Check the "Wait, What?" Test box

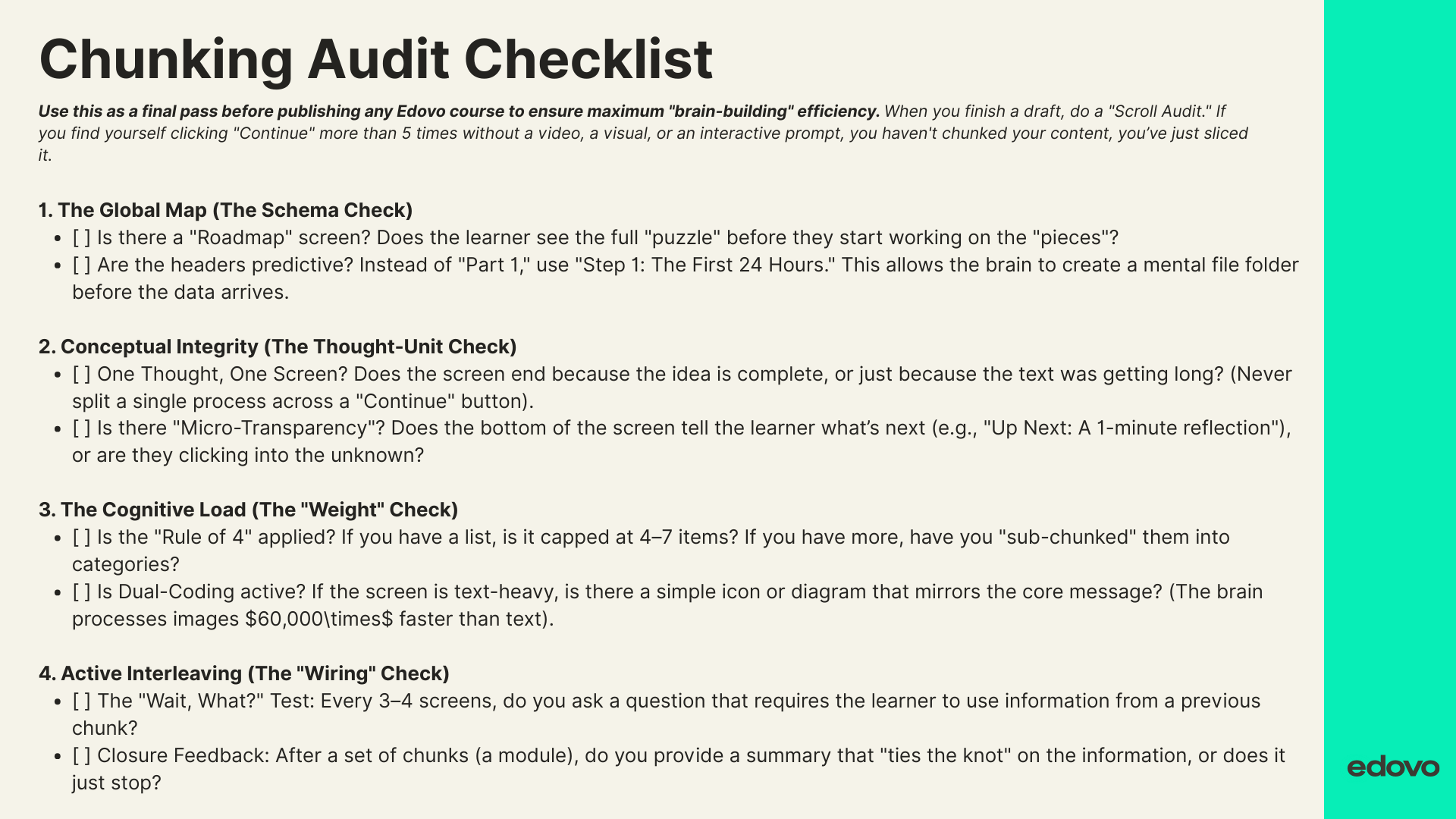point(82,701)
